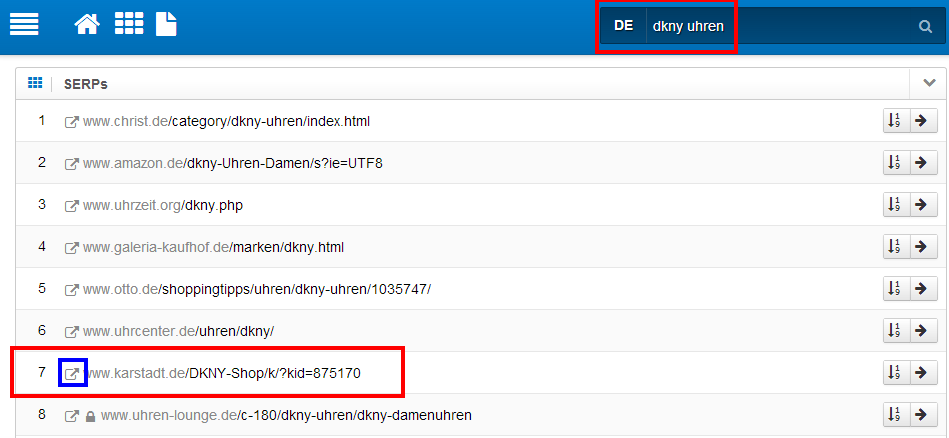The width and height of the screenshot is (949, 438).
Task: Go to the home dashboard icon
Action: tap(87, 24)
